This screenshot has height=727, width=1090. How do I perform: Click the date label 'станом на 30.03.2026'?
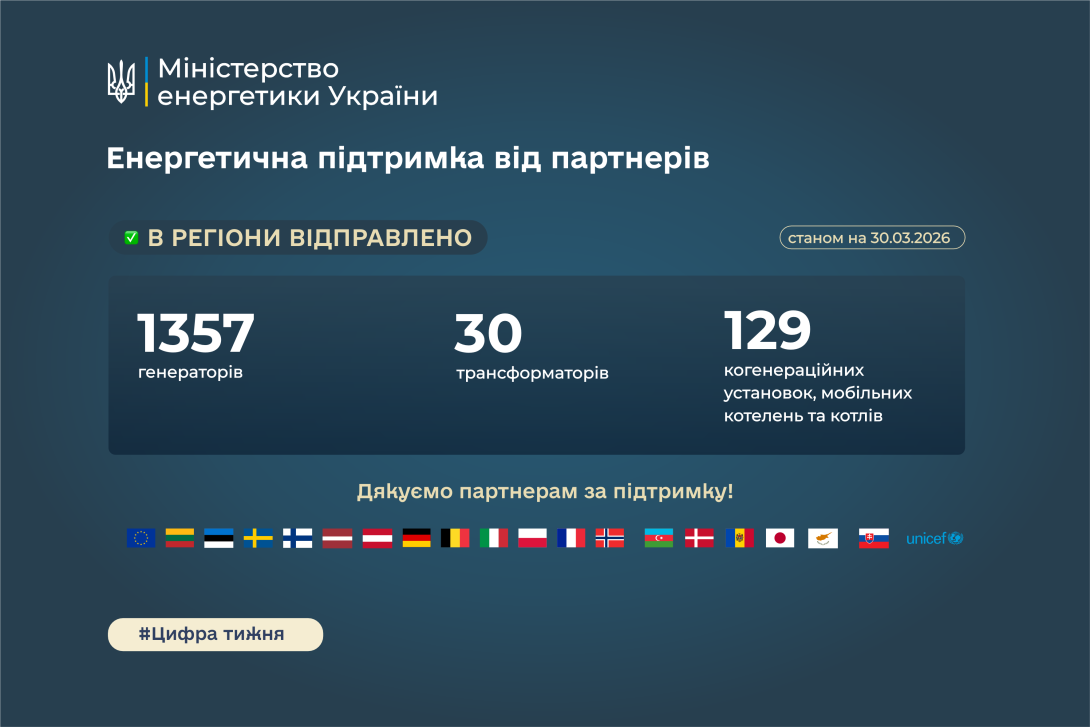(x=871, y=238)
